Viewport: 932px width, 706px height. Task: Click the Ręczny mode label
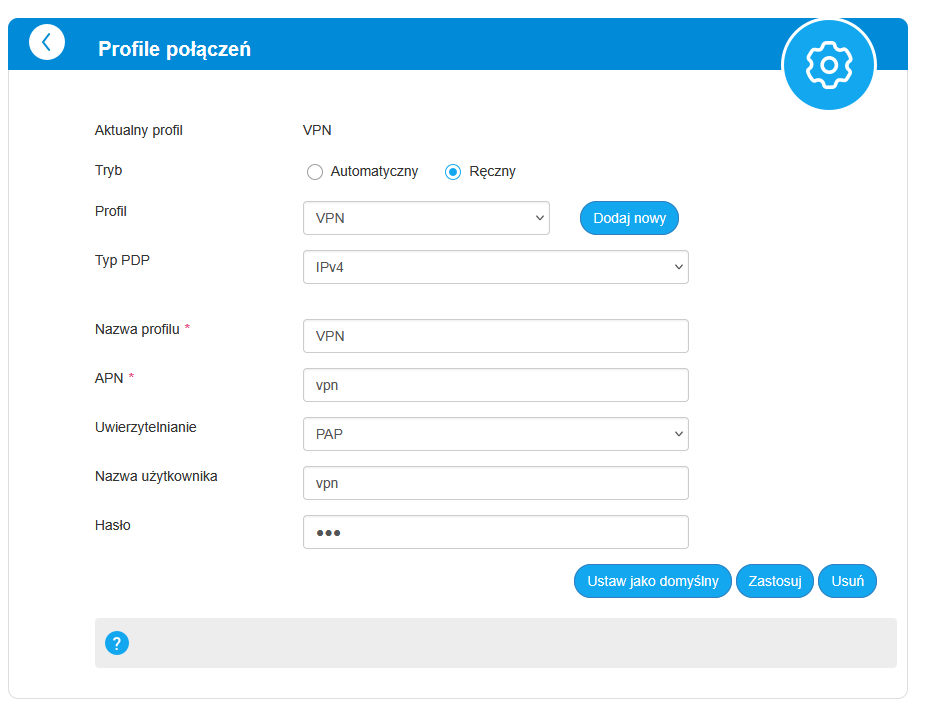click(492, 172)
